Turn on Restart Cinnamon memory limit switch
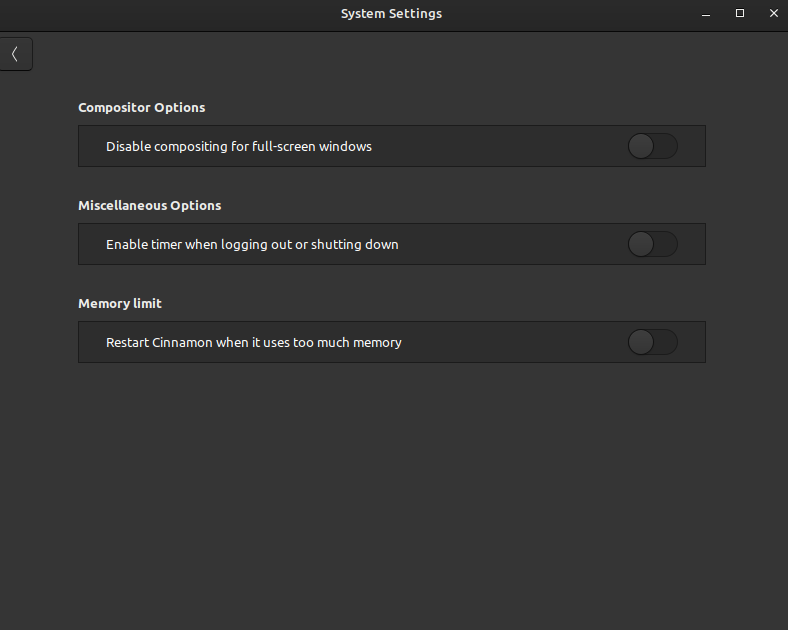The height and width of the screenshot is (630, 788). coord(652,342)
